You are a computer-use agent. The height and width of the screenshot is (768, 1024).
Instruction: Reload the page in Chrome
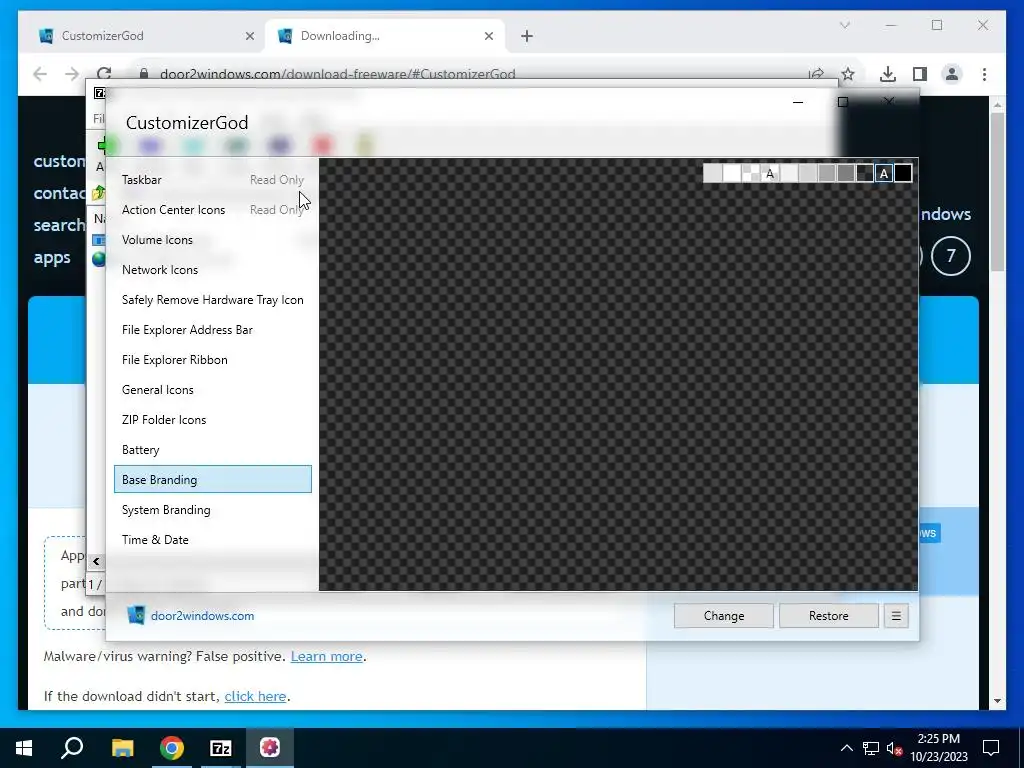(104, 74)
